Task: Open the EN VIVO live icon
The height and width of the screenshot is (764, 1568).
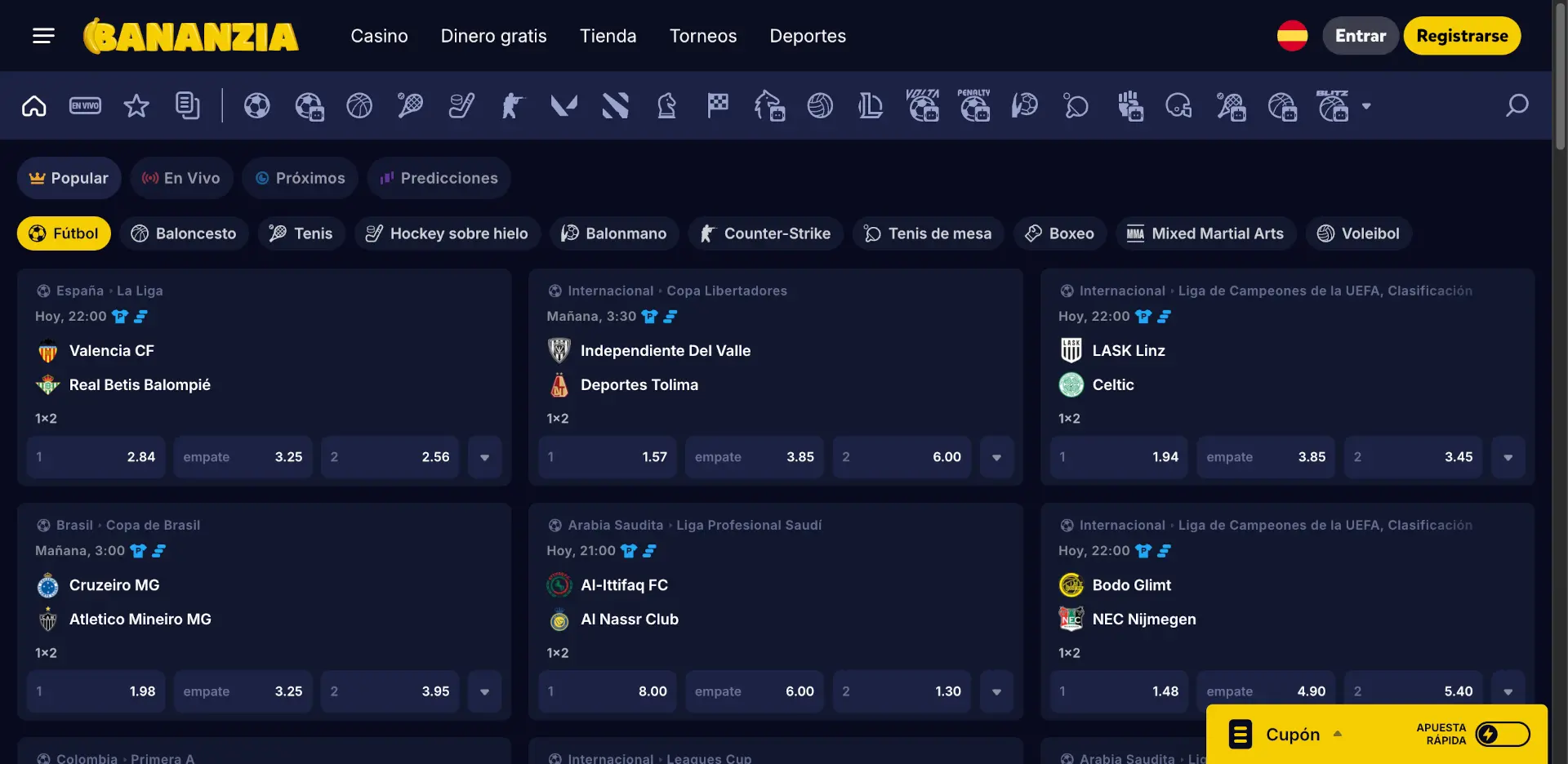Action: 85,105
